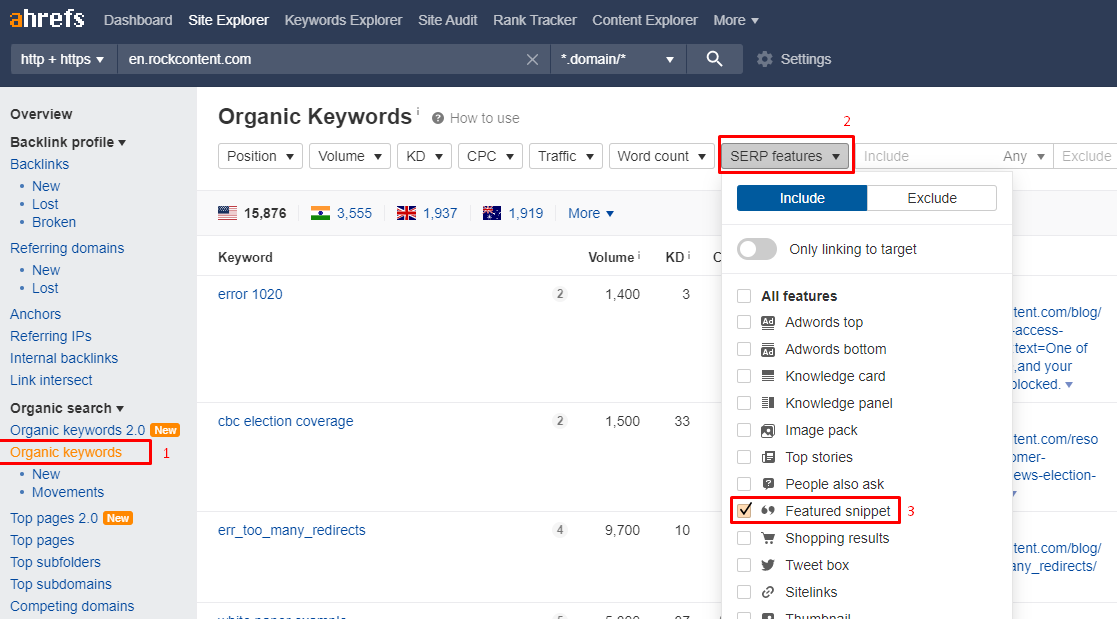Click the United States flag icon
This screenshot has width=1117, height=619.
point(228,213)
